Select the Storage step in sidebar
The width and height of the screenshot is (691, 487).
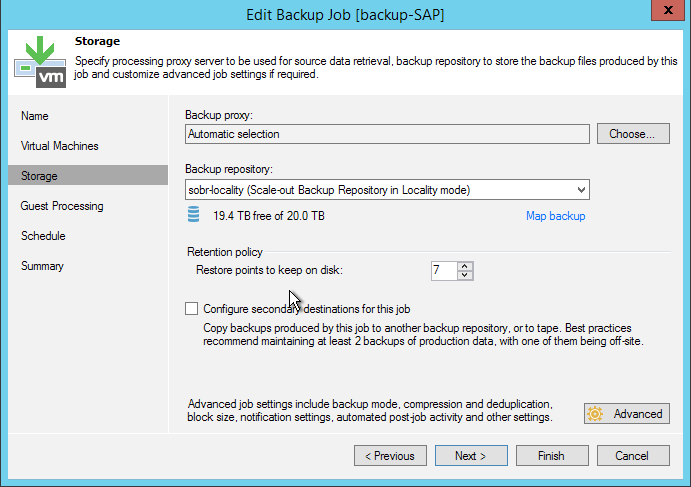point(39,176)
